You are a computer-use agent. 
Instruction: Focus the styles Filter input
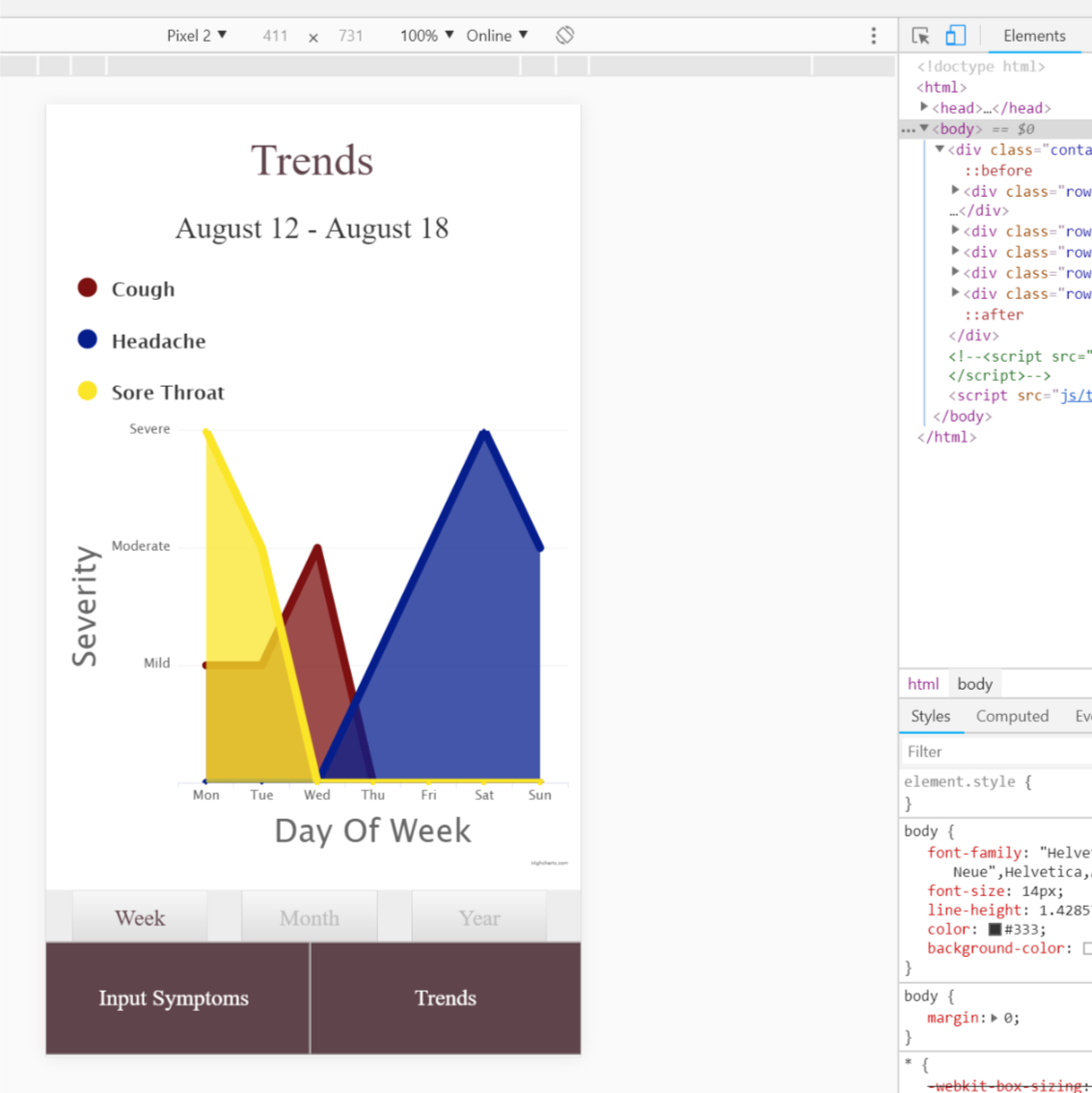pyautogui.click(x=996, y=751)
